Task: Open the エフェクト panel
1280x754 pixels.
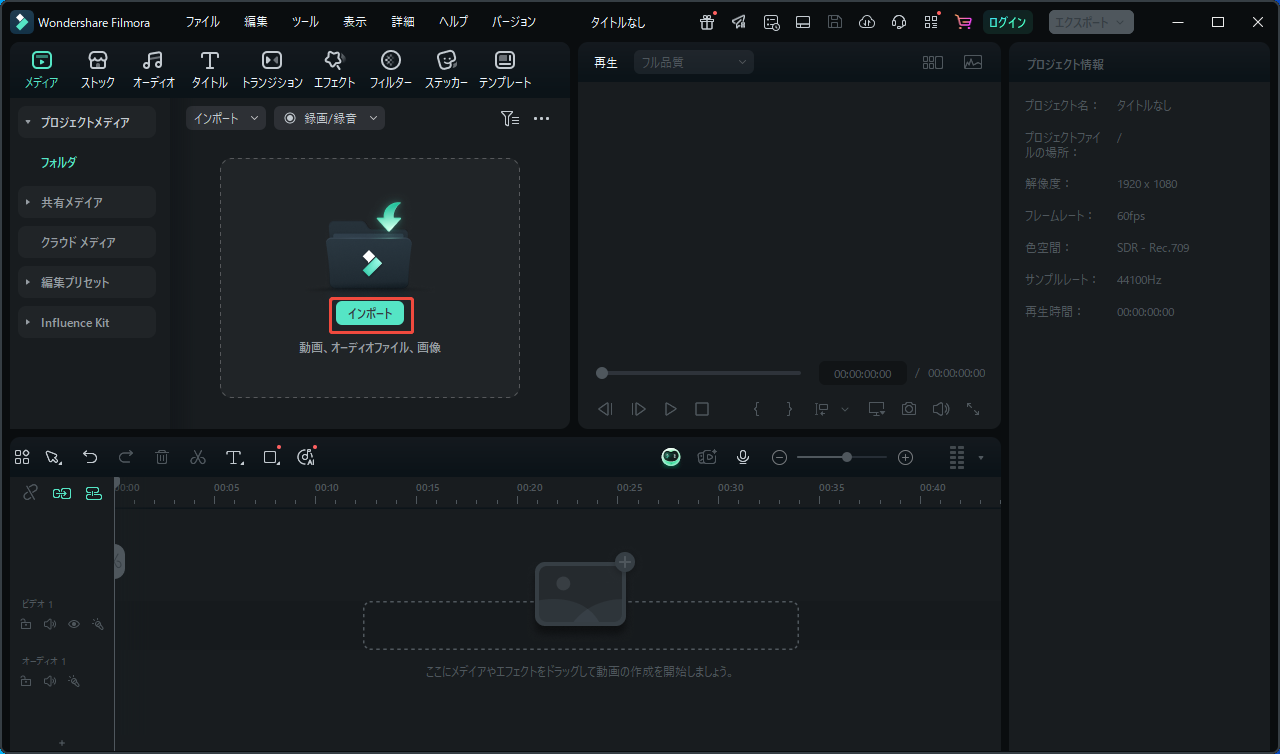Action: coord(334,68)
